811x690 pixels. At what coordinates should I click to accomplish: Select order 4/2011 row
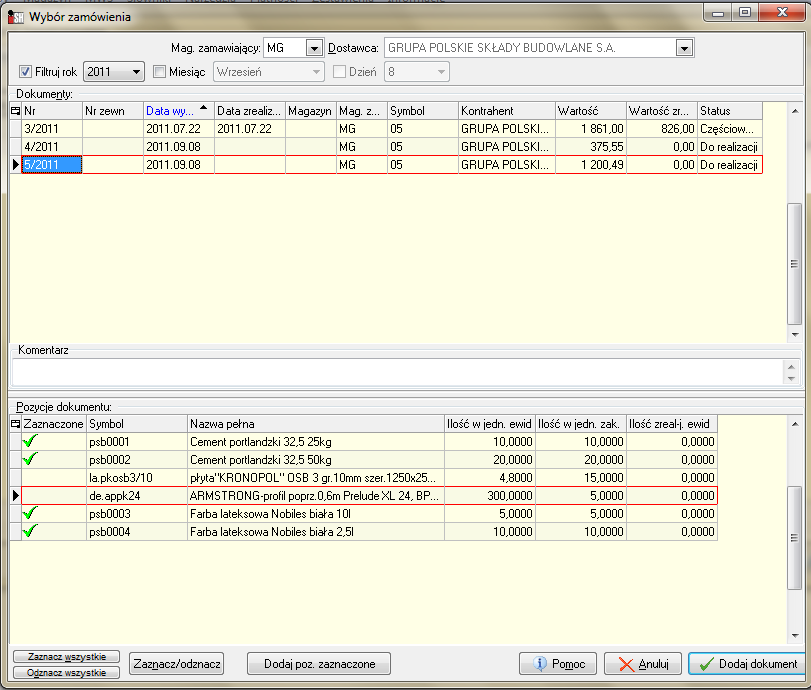(386, 147)
